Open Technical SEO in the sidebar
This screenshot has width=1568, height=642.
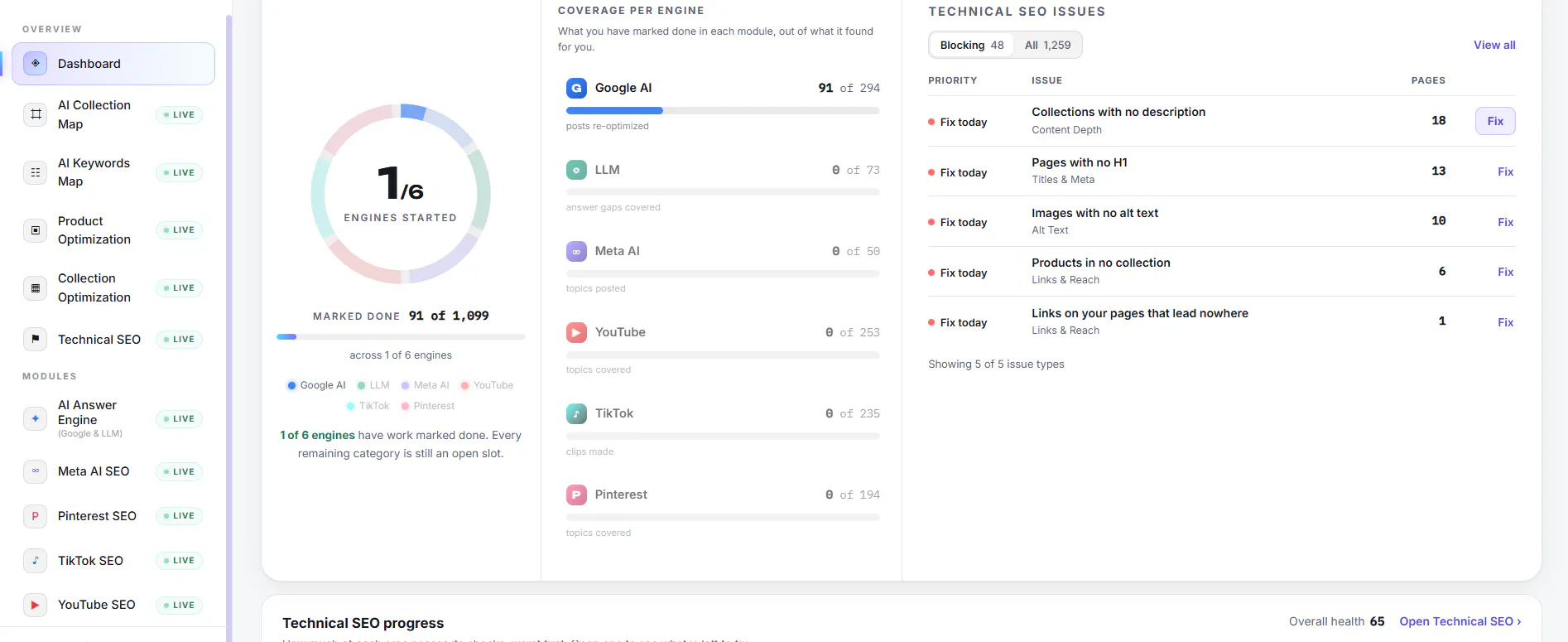click(x=113, y=340)
